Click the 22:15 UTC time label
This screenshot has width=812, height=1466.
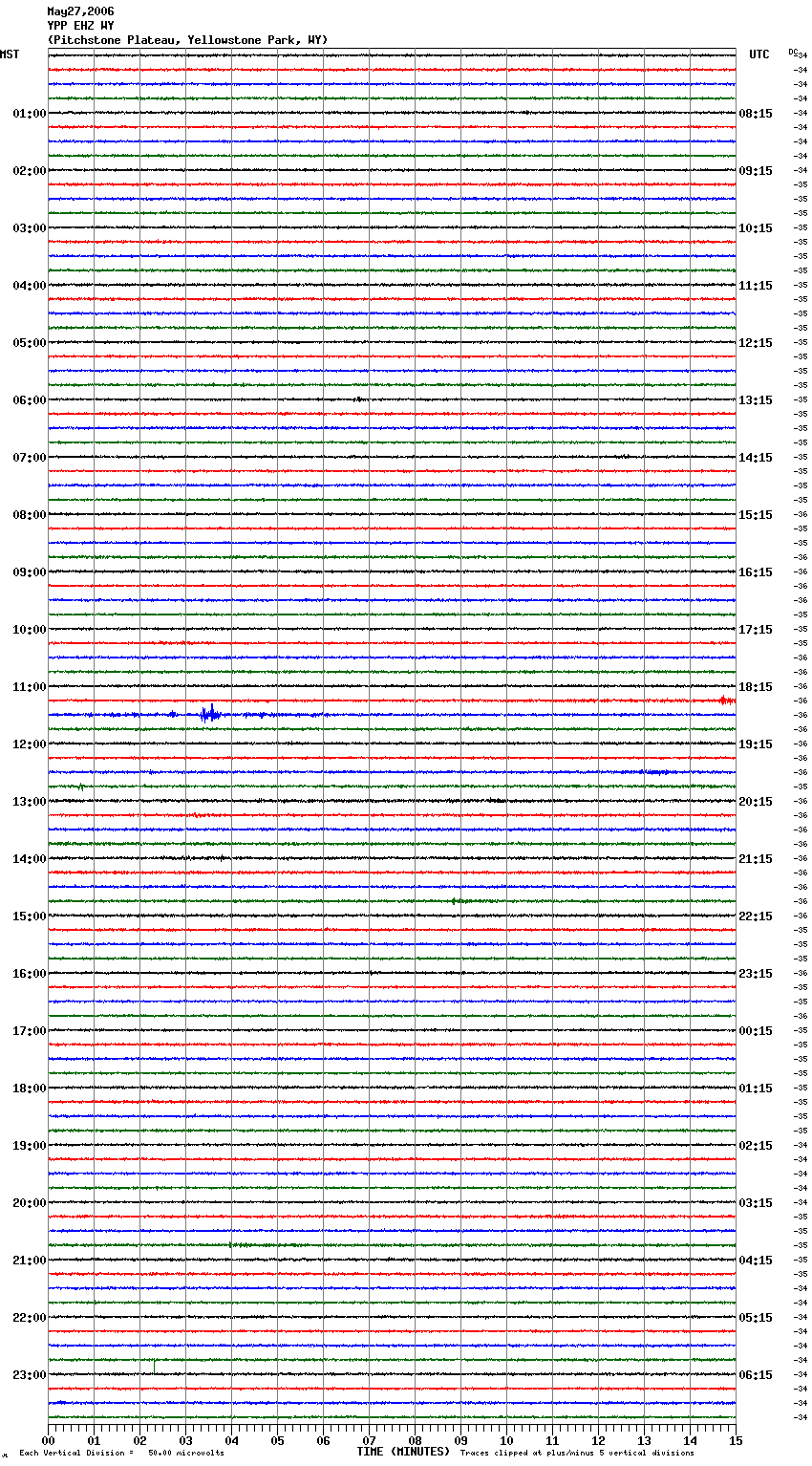[x=756, y=916]
